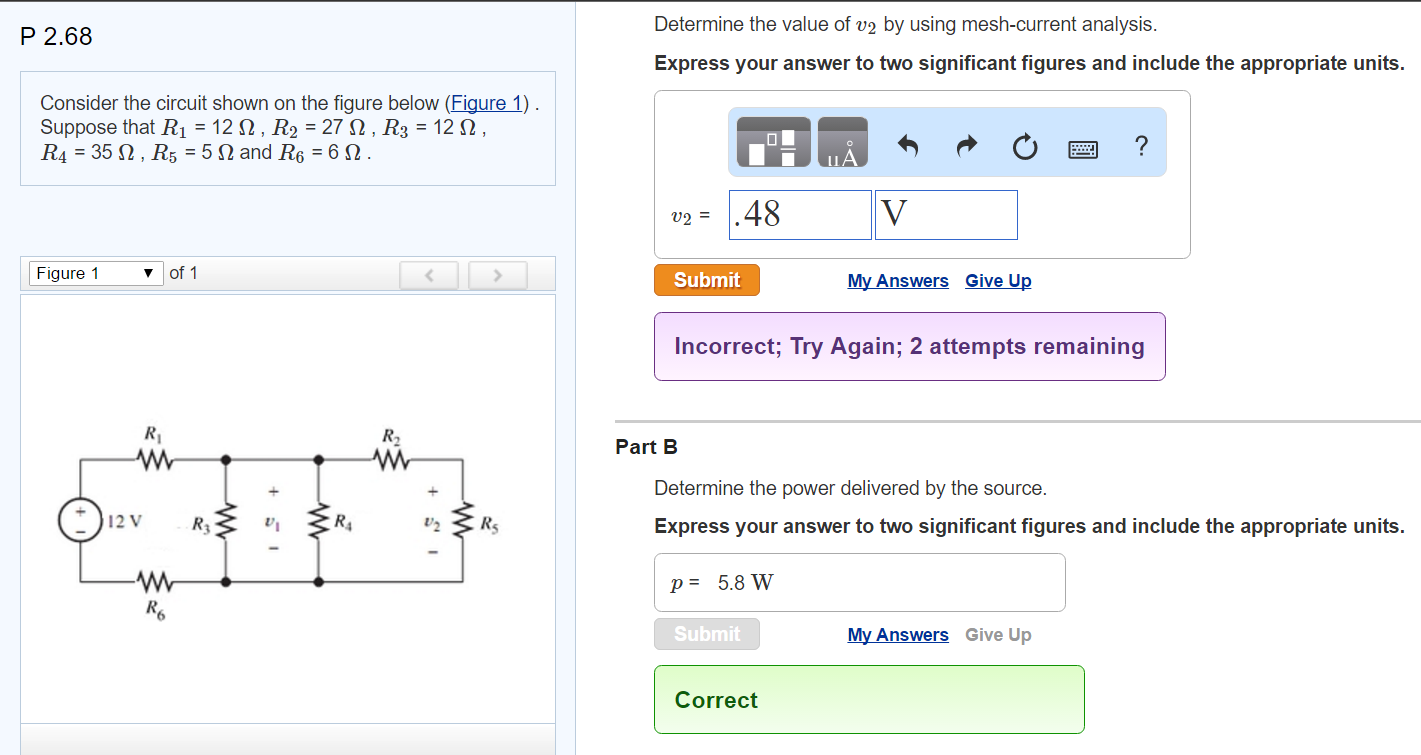Click the units field containing V
Image resolution: width=1421 pixels, height=755 pixels.
(946, 215)
